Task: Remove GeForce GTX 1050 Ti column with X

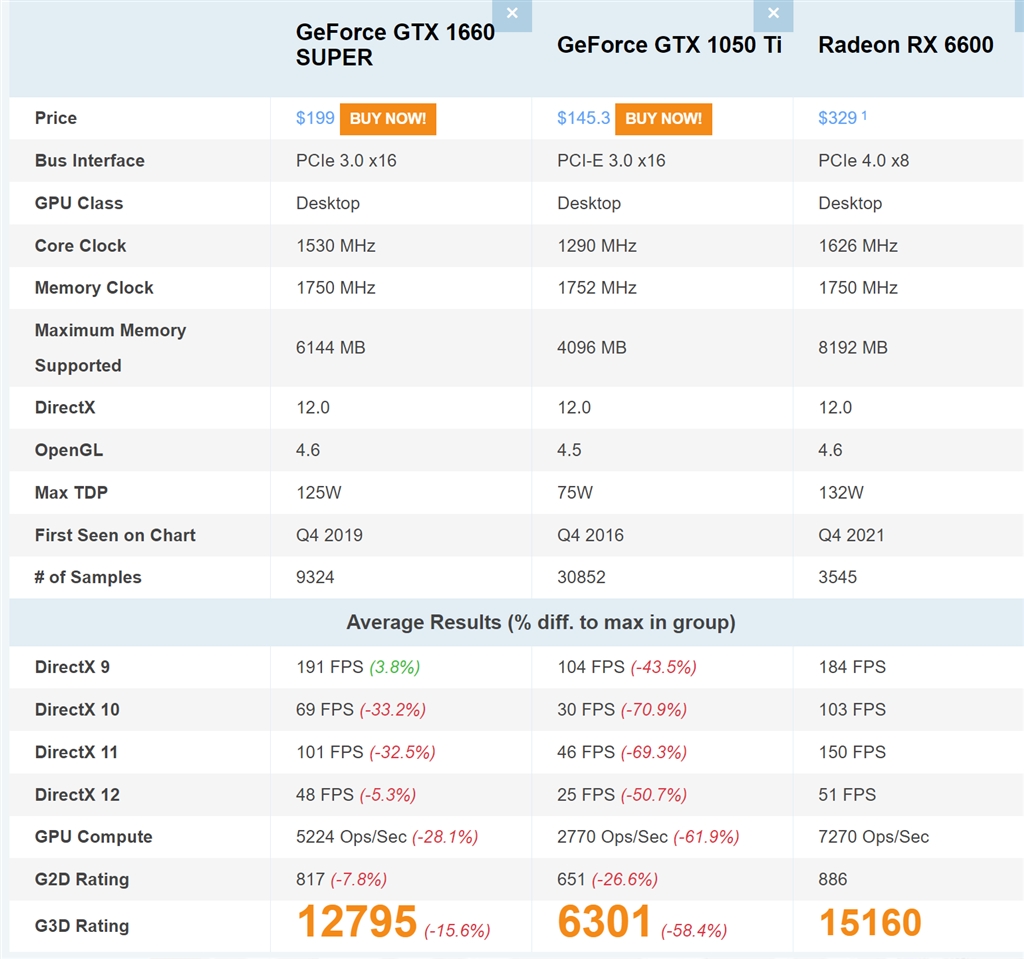Action: pos(773,14)
